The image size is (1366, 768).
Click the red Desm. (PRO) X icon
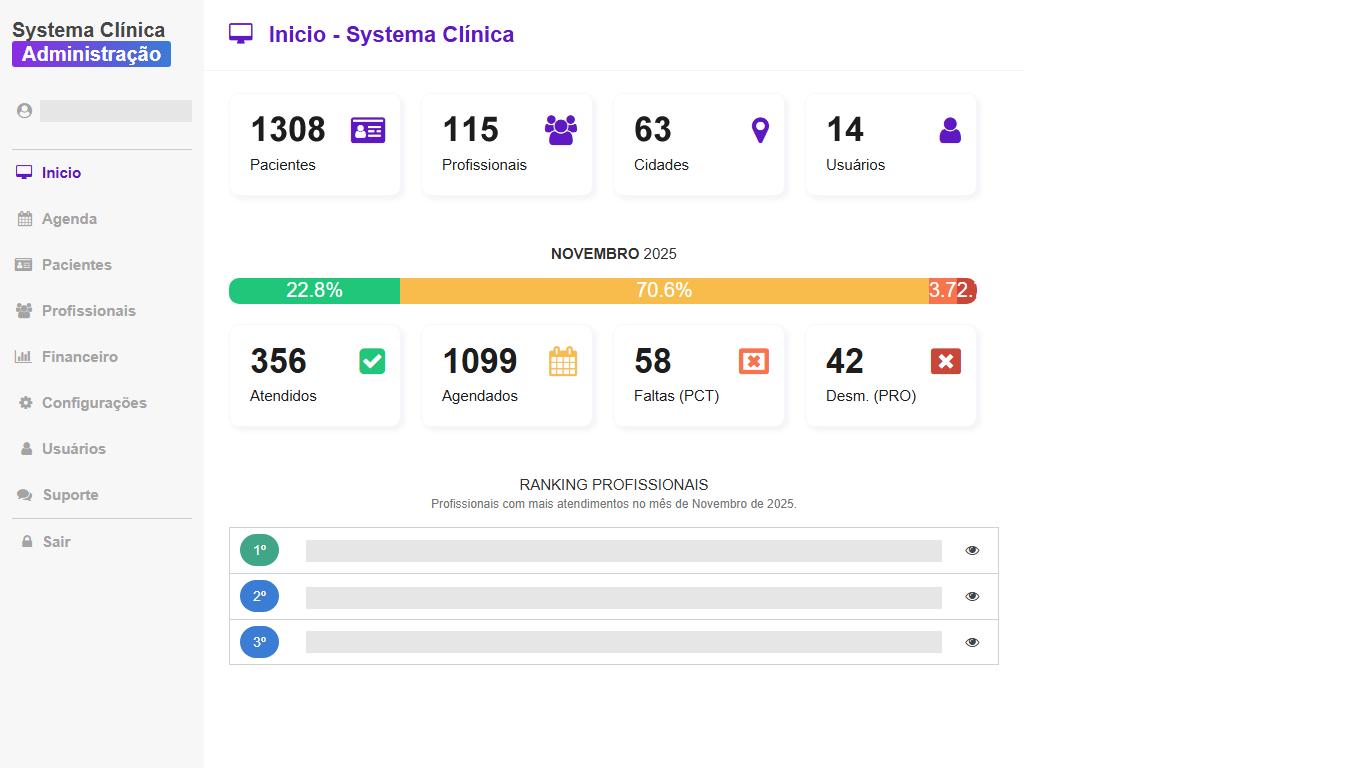coord(945,361)
